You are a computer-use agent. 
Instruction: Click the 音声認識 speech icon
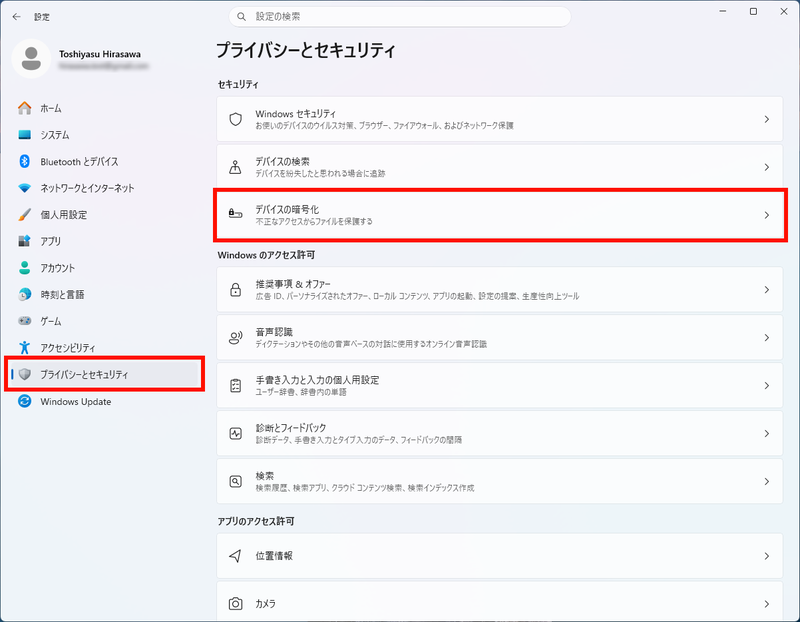[235, 337]
